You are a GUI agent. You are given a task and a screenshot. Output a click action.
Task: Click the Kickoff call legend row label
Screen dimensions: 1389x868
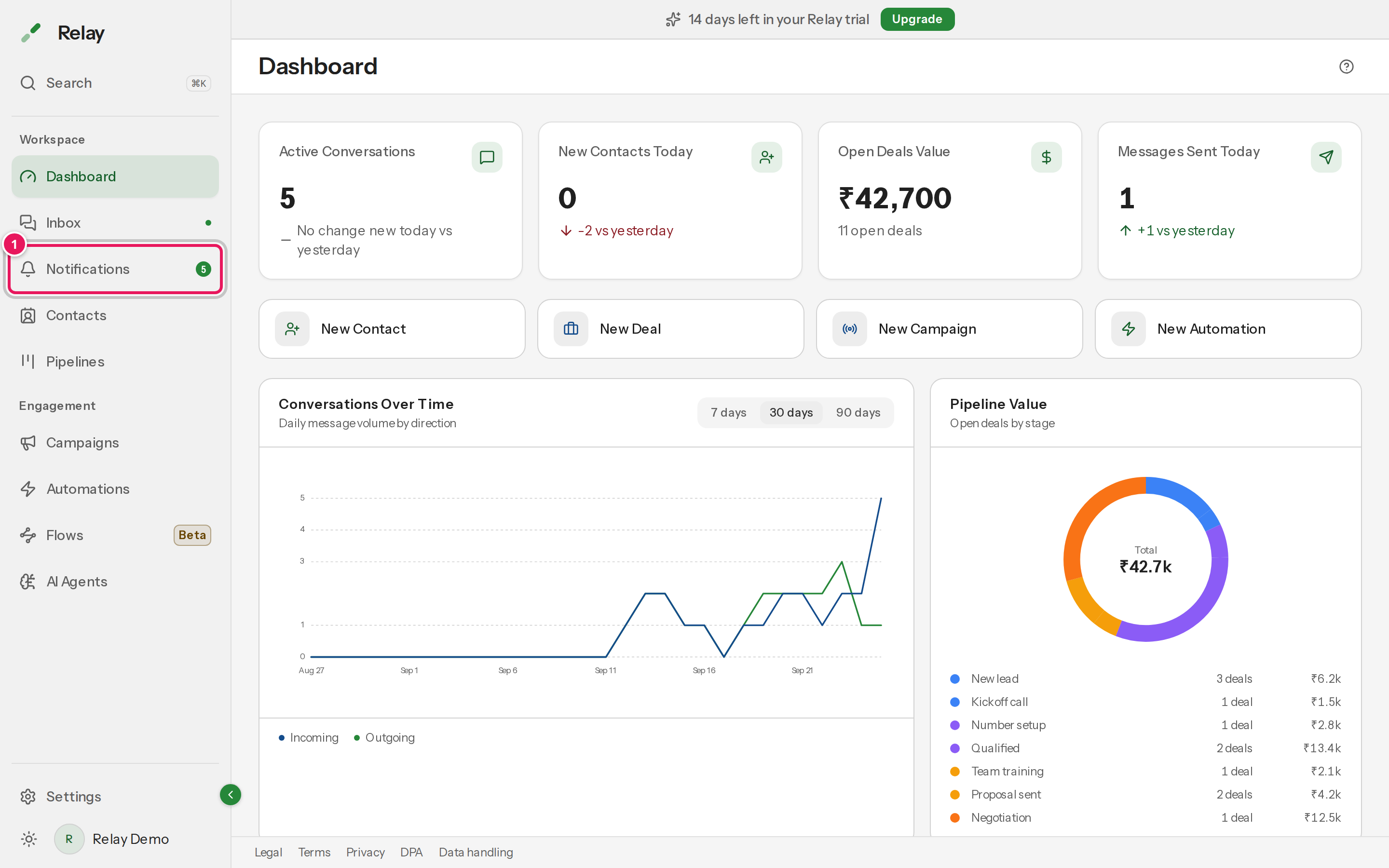coord(999,702)
